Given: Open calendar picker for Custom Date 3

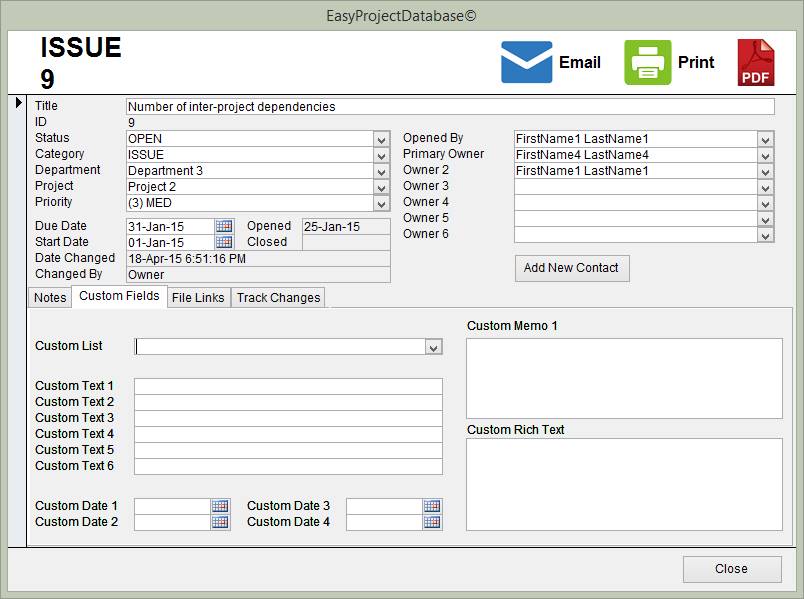Looking at the screenshot, I should (x=432, y=506).
